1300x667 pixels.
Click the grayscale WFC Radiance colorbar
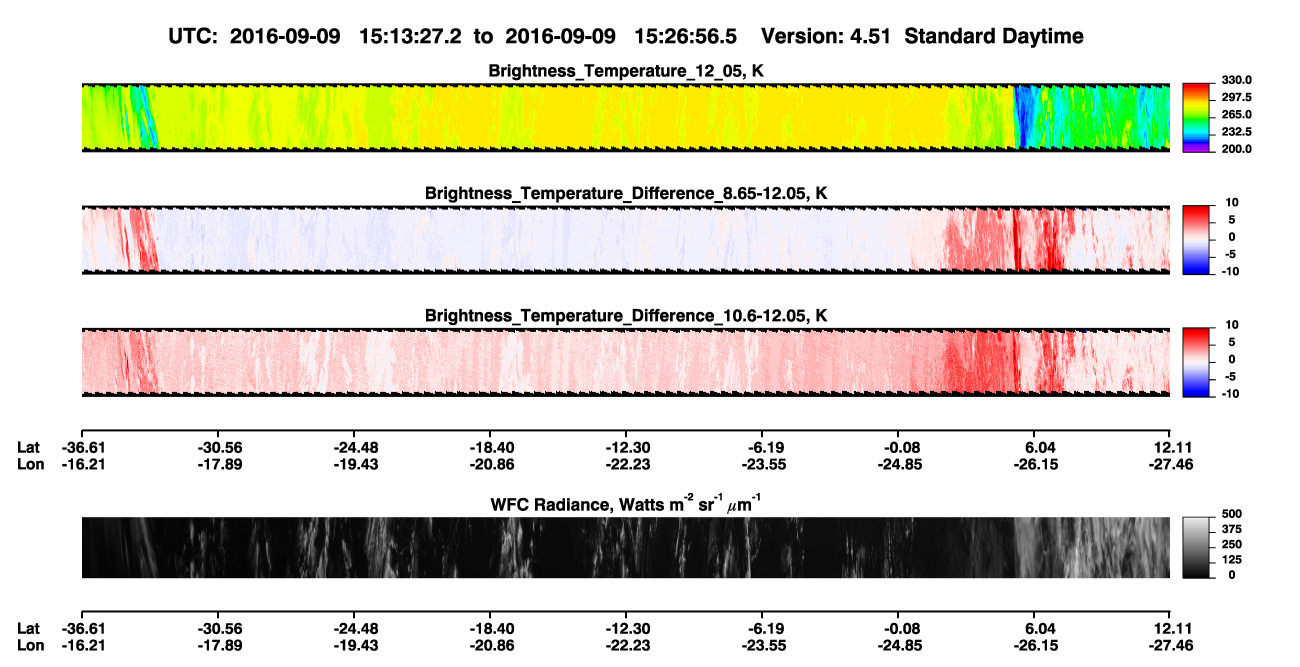tap(1197, 546)
